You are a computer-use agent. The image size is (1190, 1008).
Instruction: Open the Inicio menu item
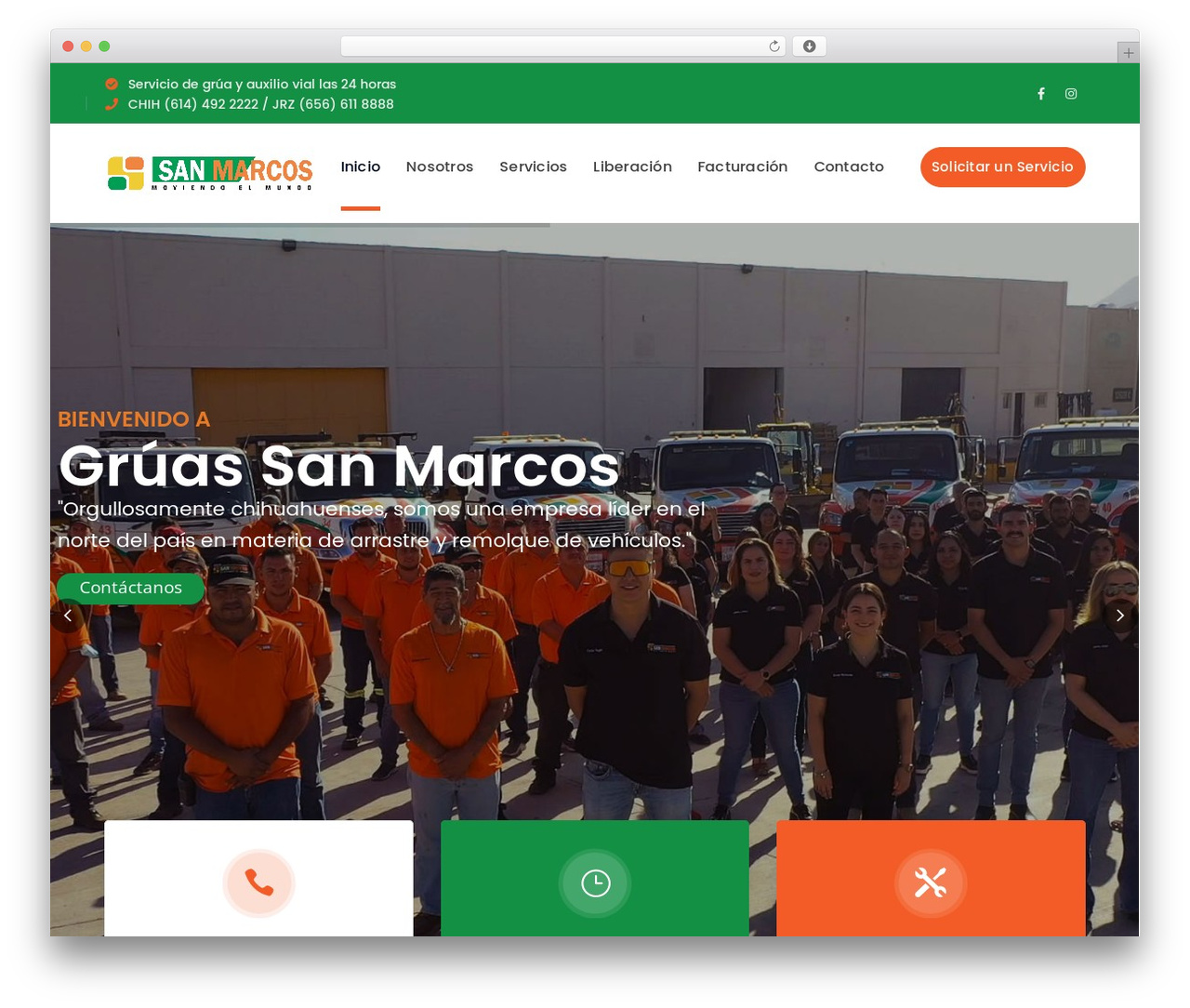click(361, 166)
